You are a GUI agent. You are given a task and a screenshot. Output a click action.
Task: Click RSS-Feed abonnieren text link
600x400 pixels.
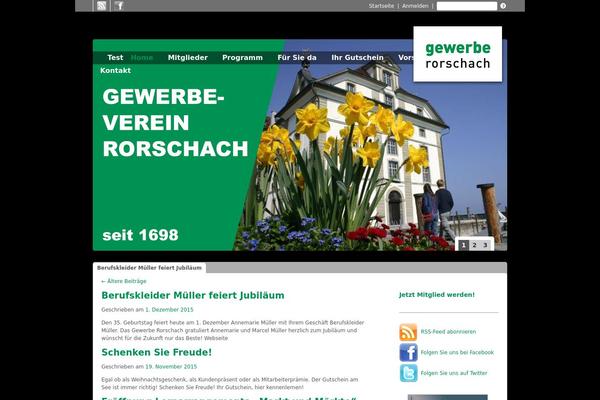point(448,332)
